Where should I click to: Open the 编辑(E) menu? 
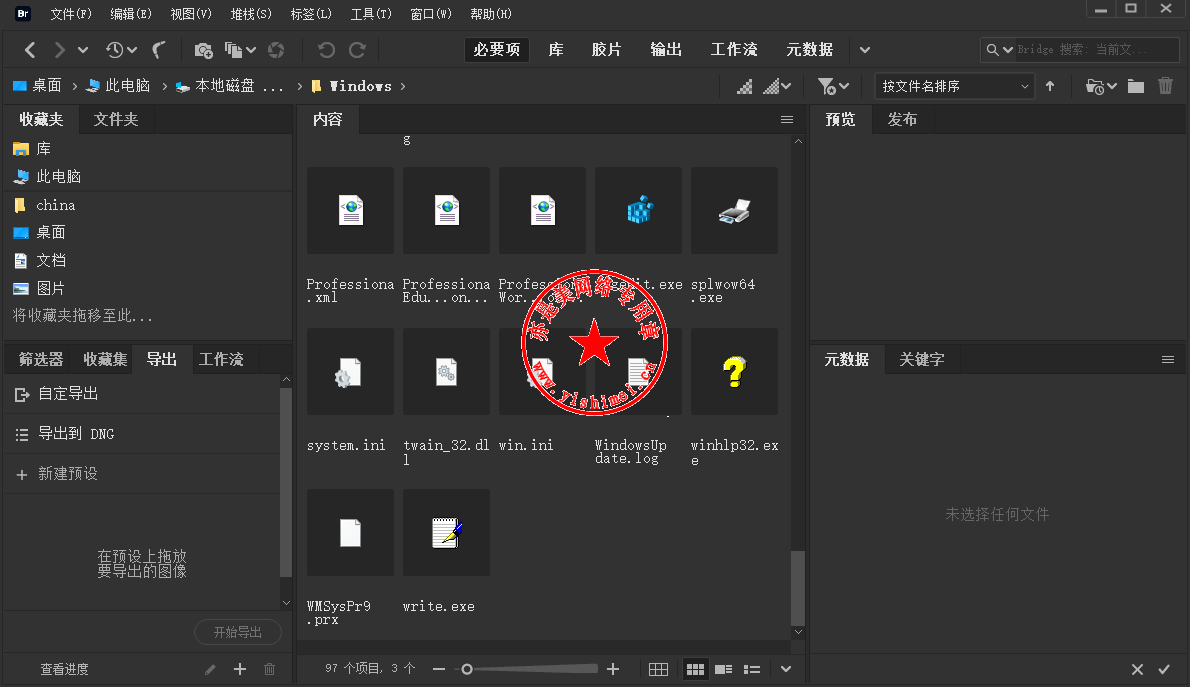(131, 14)
